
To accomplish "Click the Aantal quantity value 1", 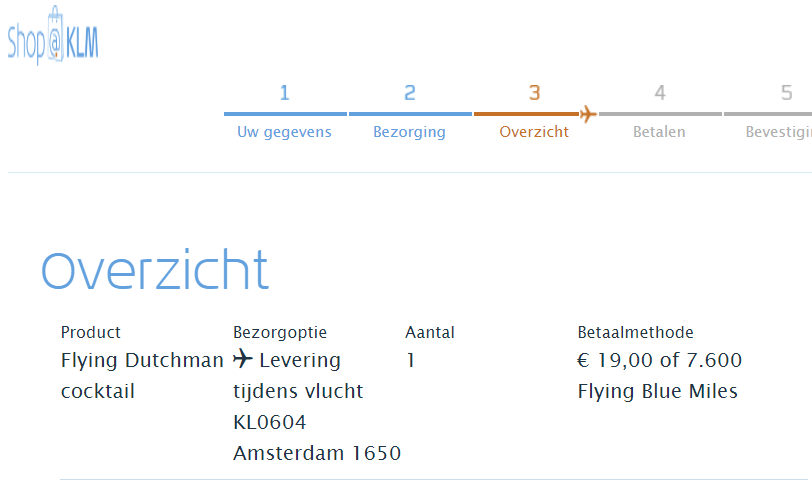I will point(411,361).
